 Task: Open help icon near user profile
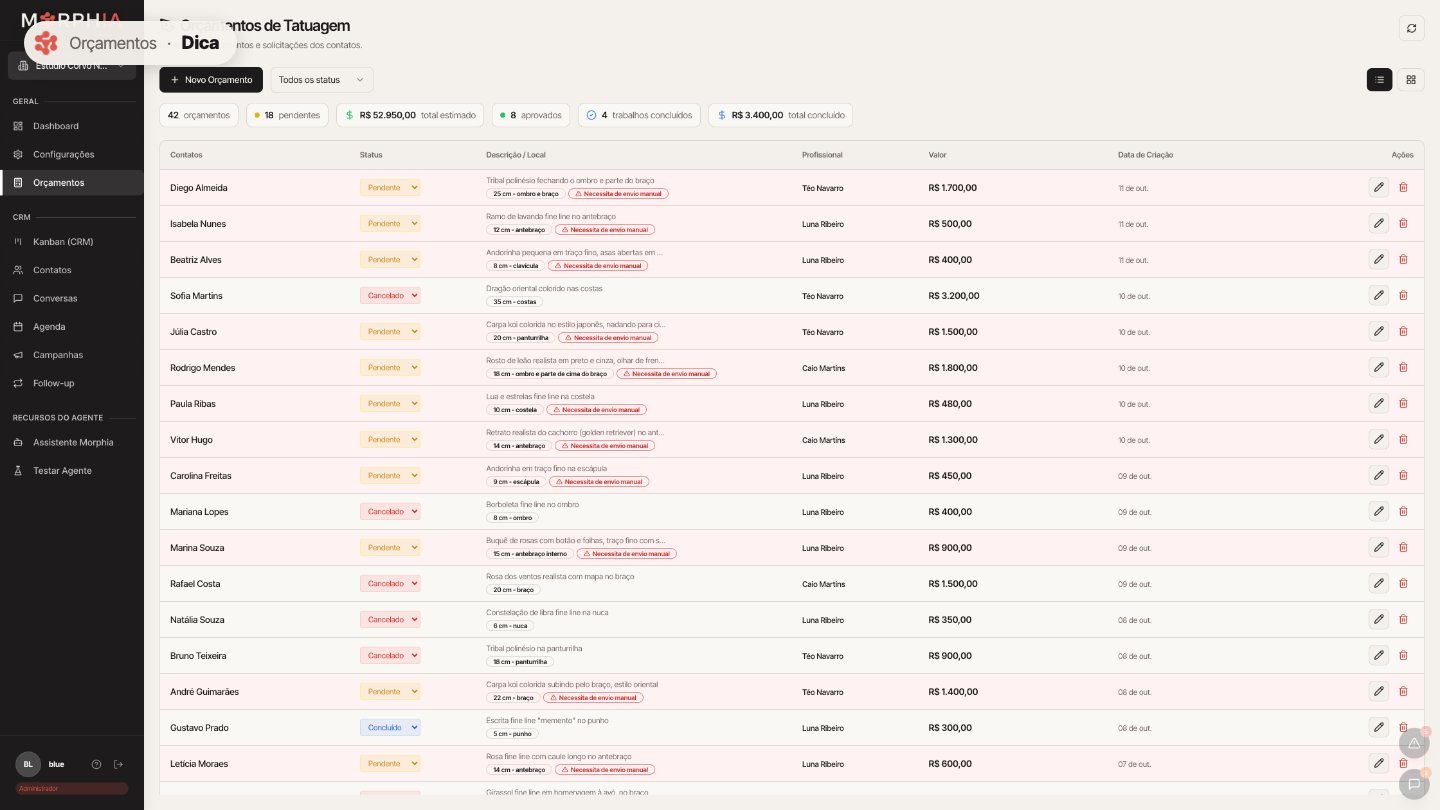coord(96,764)
